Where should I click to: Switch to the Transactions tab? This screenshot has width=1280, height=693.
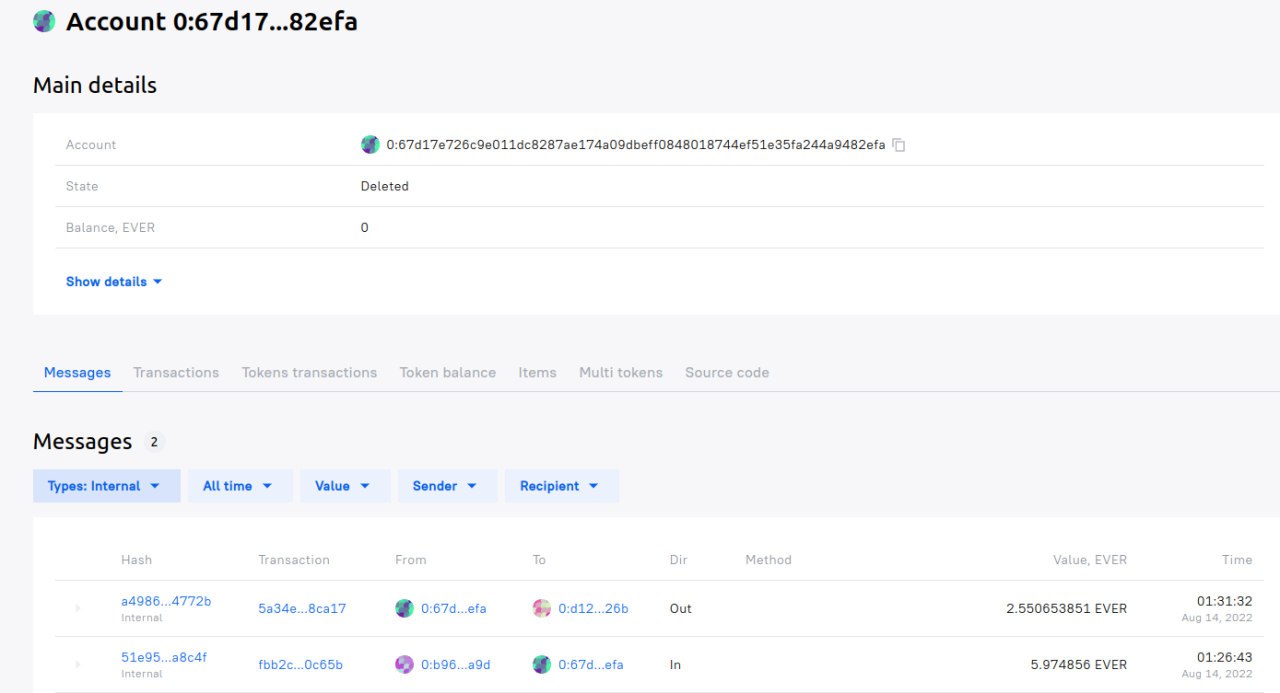pyautogui.click(x=176, y=373)
